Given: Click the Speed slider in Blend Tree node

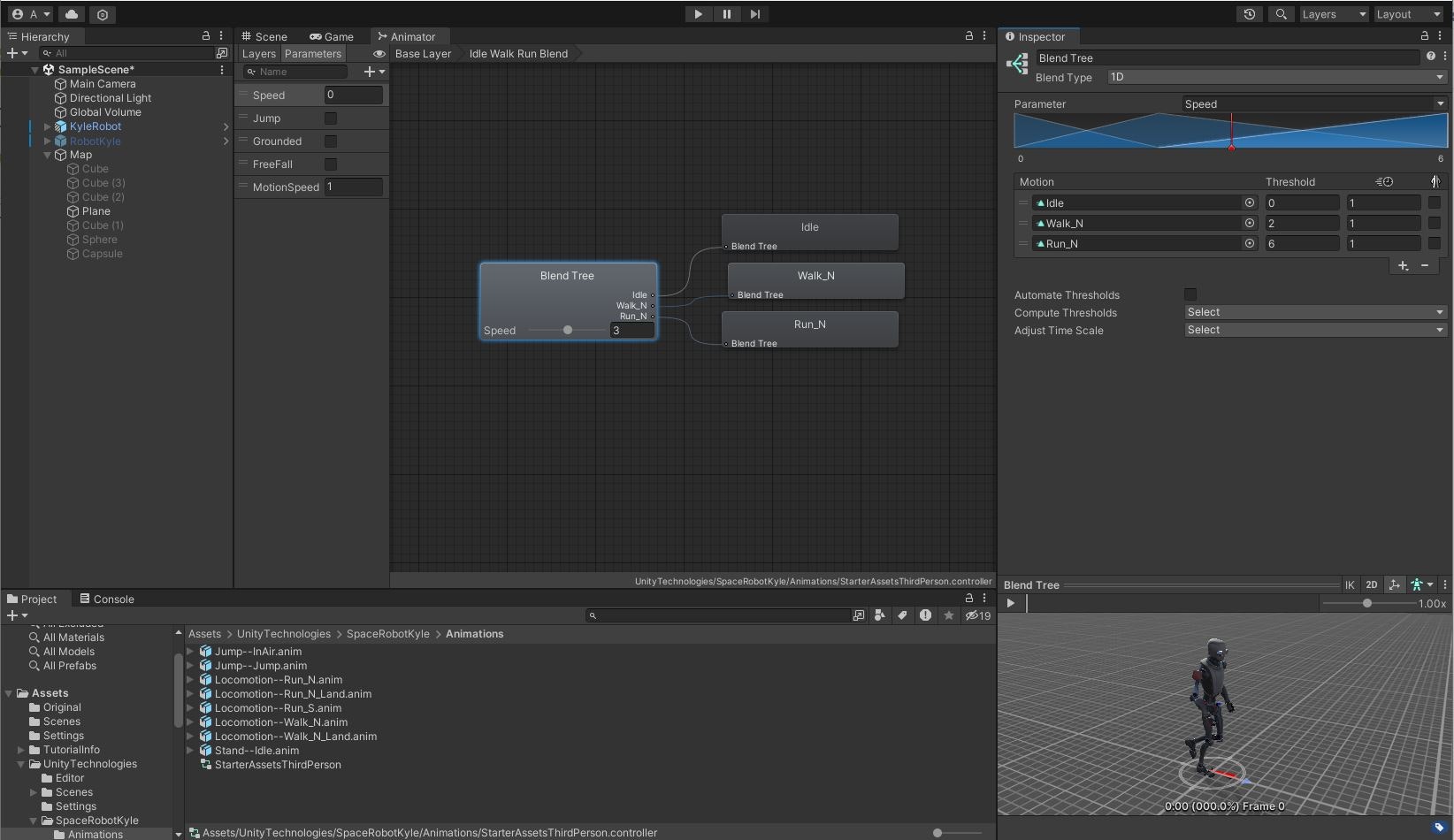Looking at the screenshot, I should (x=568, y=330).
